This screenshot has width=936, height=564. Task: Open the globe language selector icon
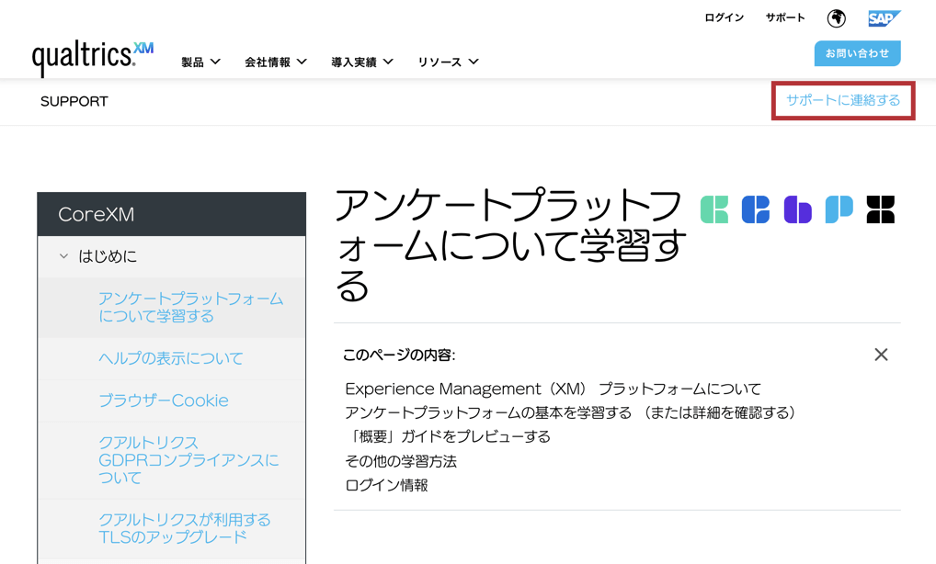(836, 19)
